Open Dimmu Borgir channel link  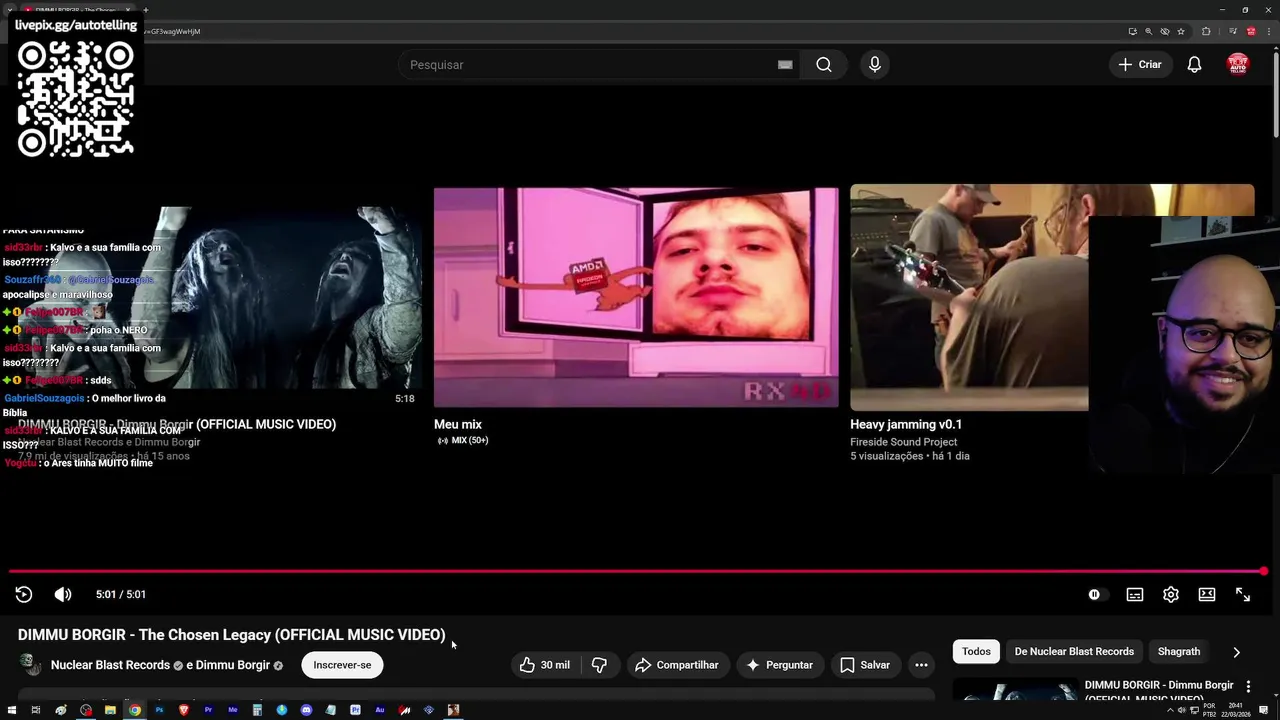(233, 665)
